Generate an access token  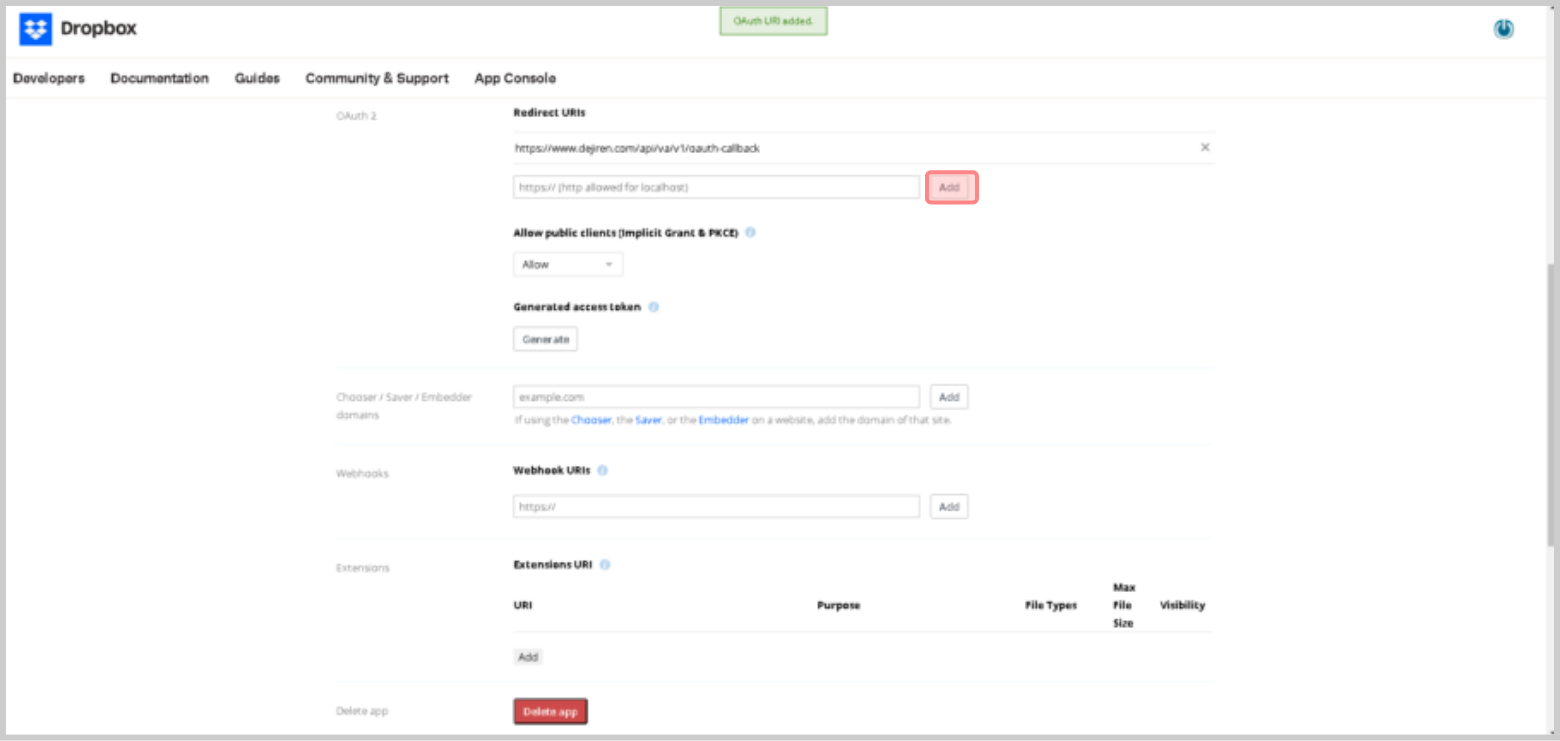[x=545, y=339]
